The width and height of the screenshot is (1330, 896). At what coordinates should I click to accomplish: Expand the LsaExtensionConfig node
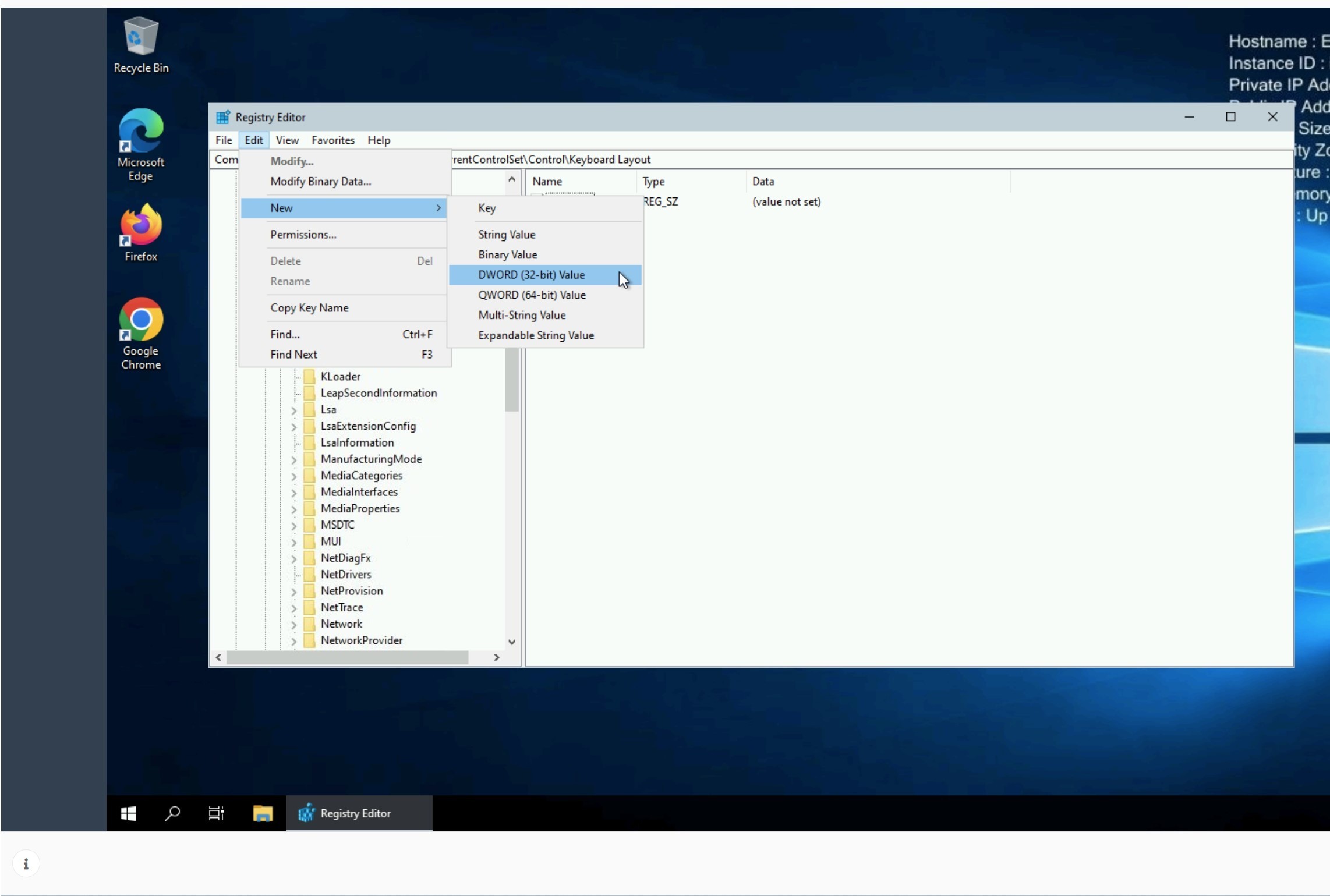293,427
